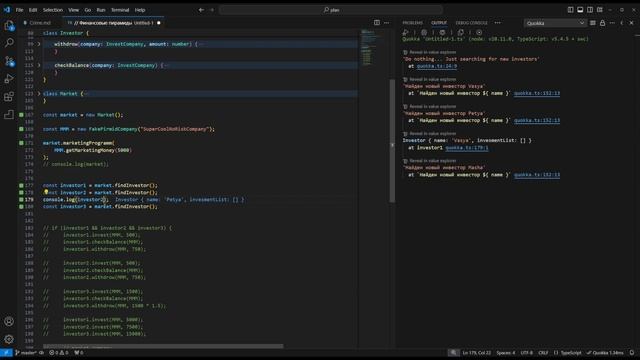Screen dimensions: 640x360
Task: Show more panel tabs via the ellipsis
Action: [x=497, y=23]
